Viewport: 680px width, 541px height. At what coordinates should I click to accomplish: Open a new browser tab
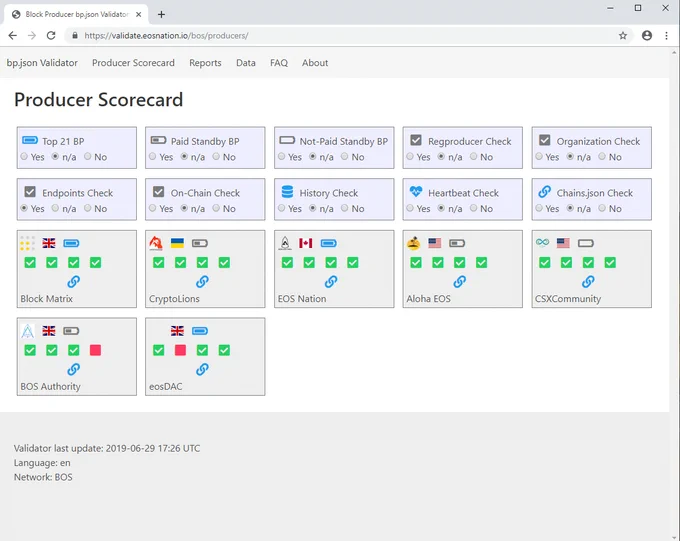tap(161, 14)
